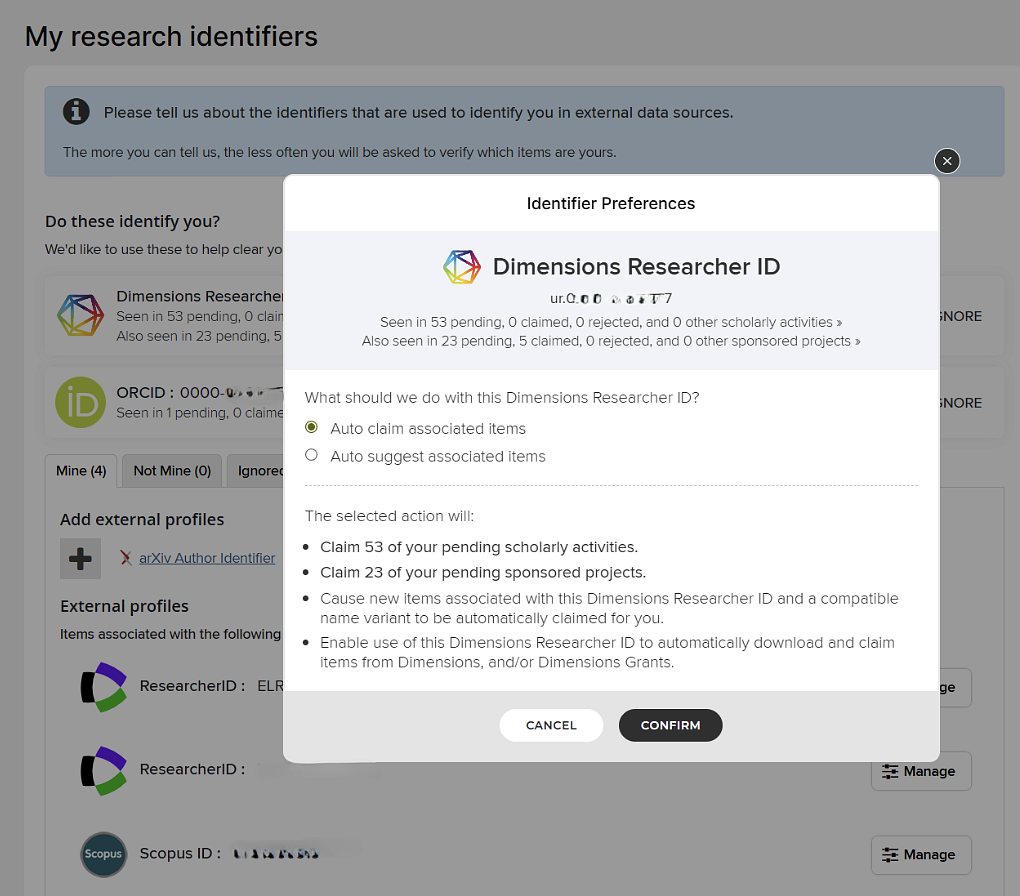Switch to the Mine (4) tab
The image size is (1020, 896).
pos(81,470)
